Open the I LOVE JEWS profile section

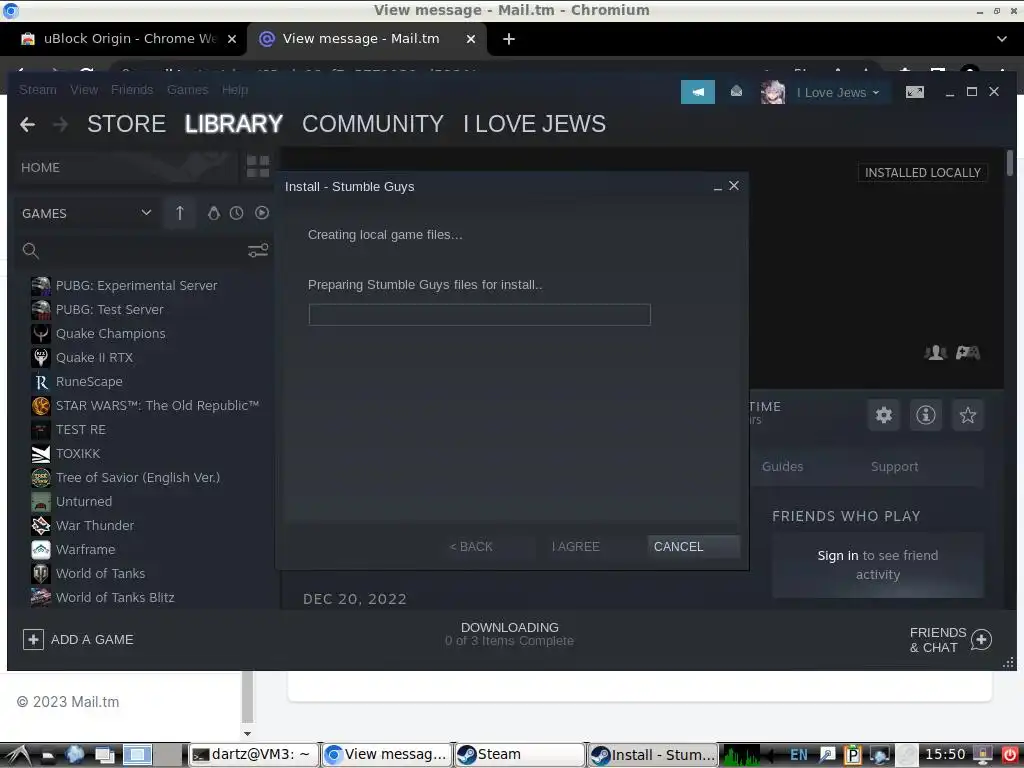535,124
